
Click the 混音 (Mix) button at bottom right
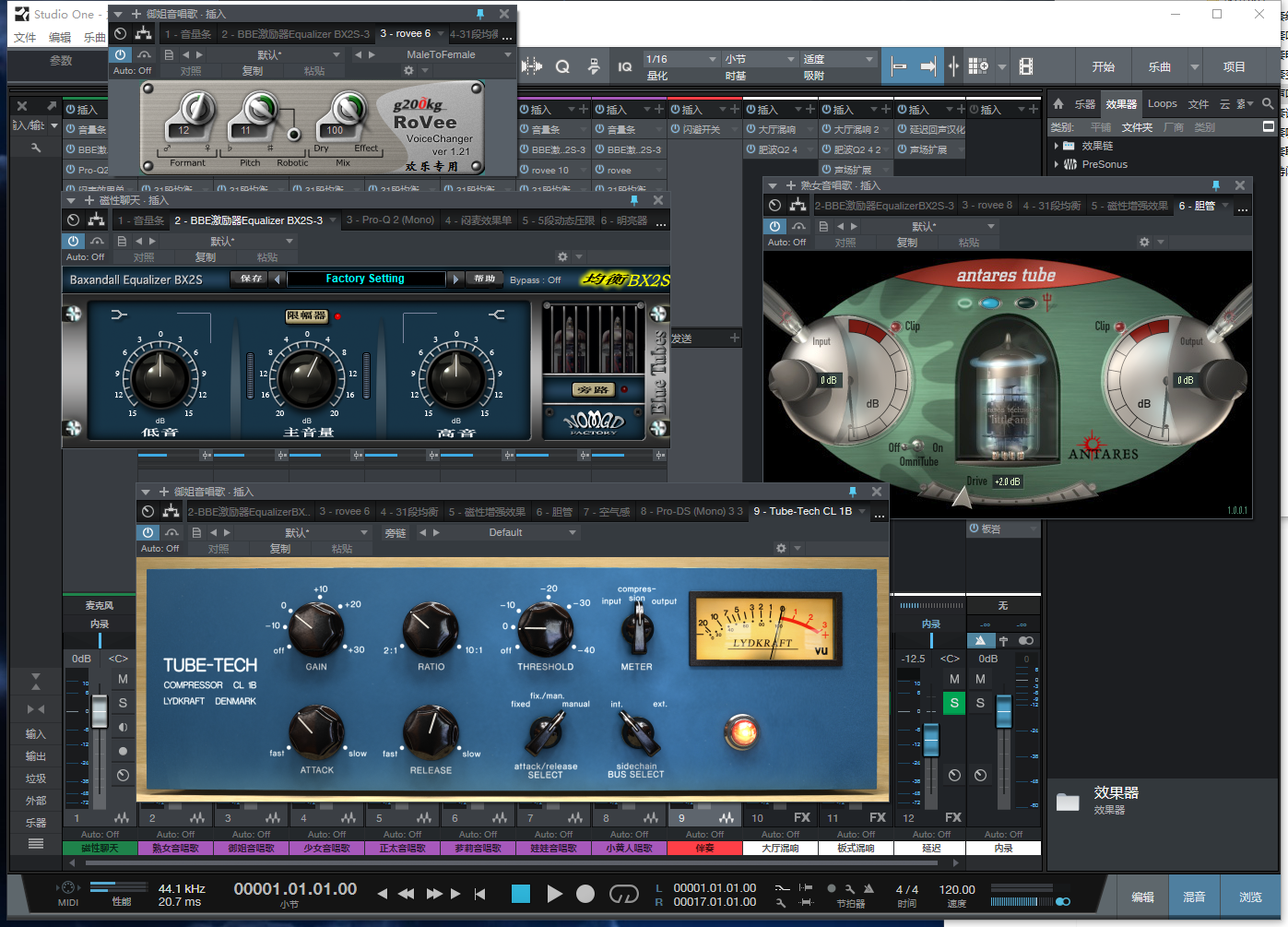coord(1194,897)
